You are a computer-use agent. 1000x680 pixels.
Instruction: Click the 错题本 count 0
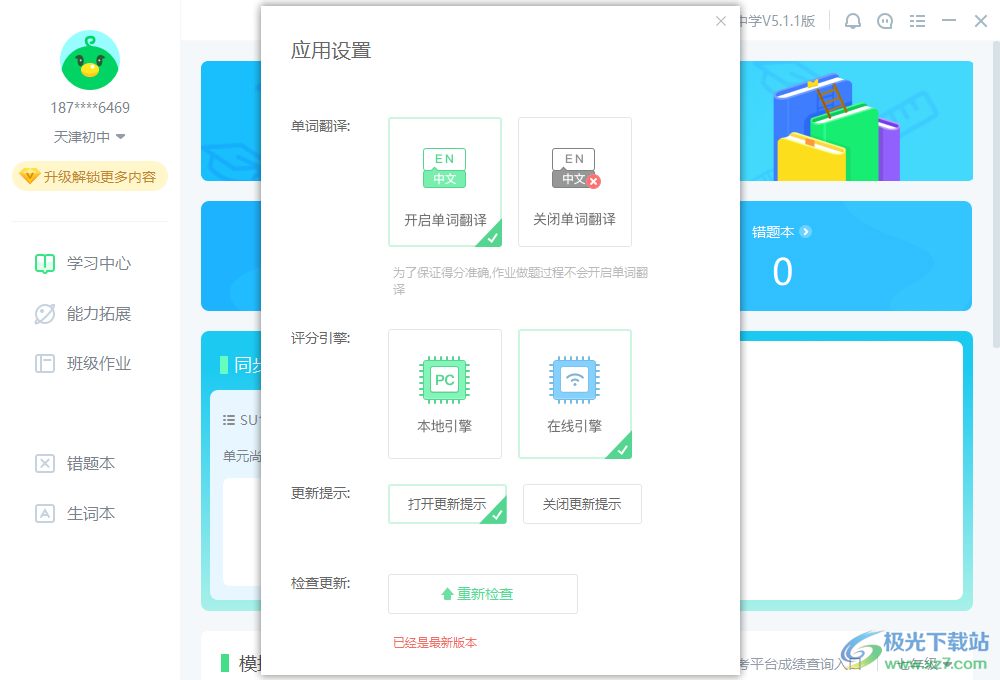pyautogui.click(x=783, y=272)
